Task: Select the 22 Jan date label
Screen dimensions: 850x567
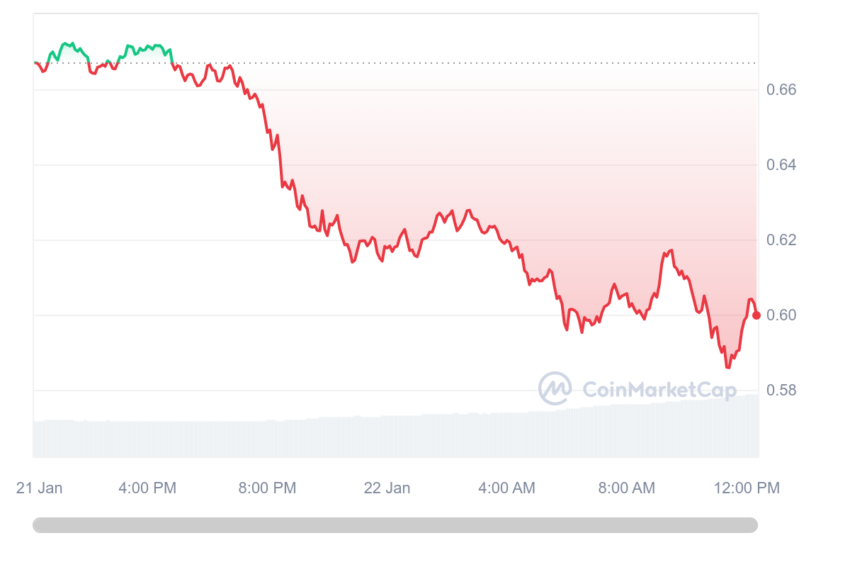Action: pyautogui.click(x=387, y=488)
